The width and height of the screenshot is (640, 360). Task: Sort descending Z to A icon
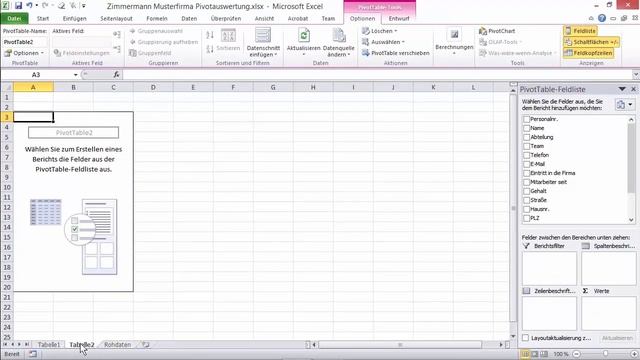point(210,49)
